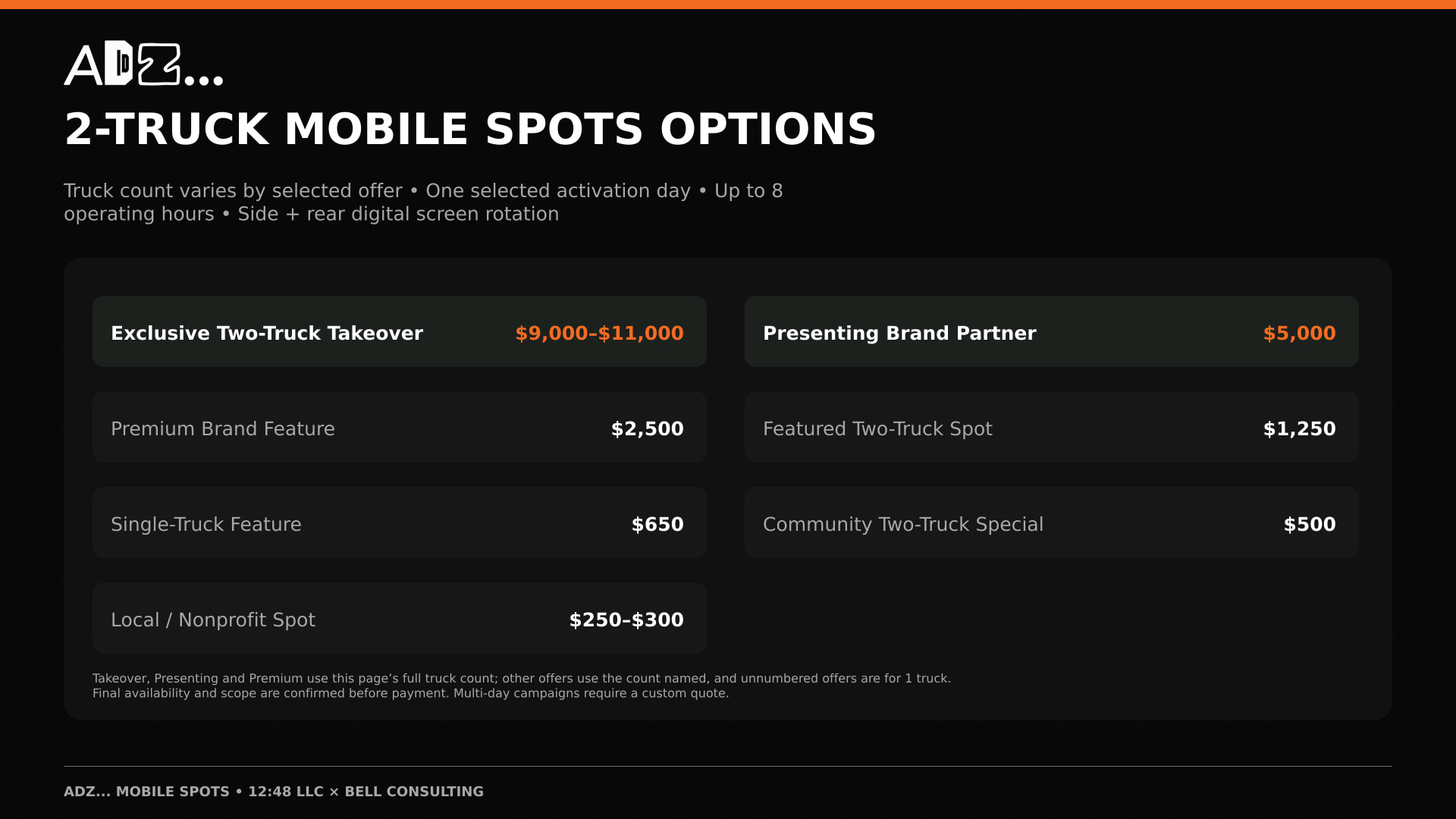The width and height of the screenshot is (1456, 819).
Task: Click the $650 price
Action: pos(657,524)
